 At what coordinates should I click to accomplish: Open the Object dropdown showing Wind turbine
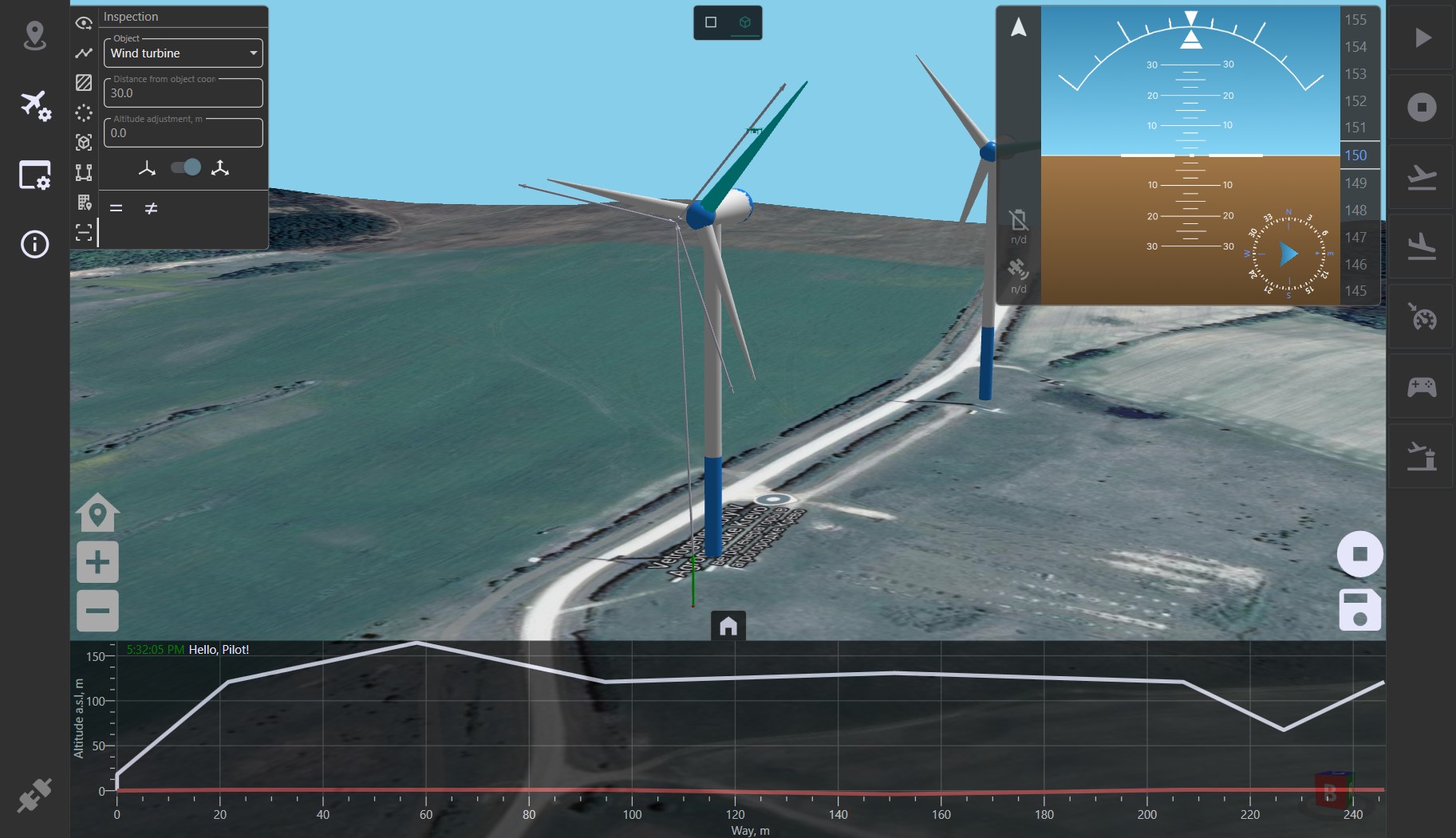pos(183,53)
